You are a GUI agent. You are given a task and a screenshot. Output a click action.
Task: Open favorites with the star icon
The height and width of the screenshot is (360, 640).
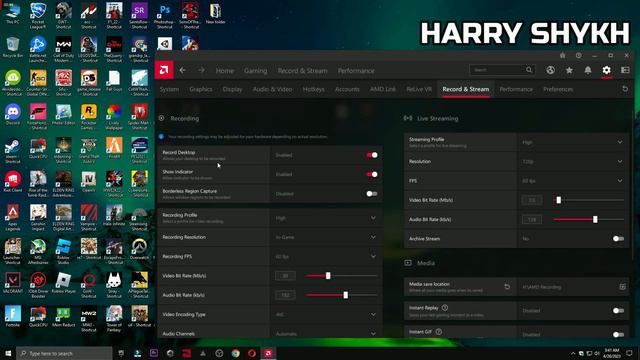click(x=569, y=70)
